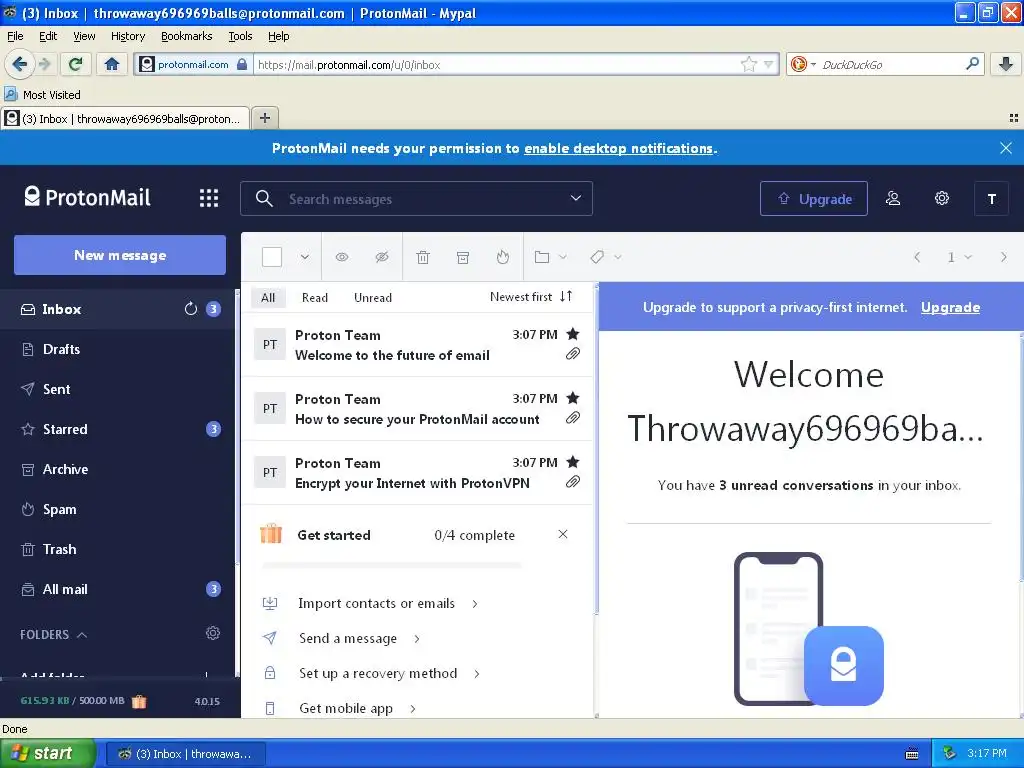Unstar the 'Encrypt your Internet with ProtonVPN' message

point(573,462)
